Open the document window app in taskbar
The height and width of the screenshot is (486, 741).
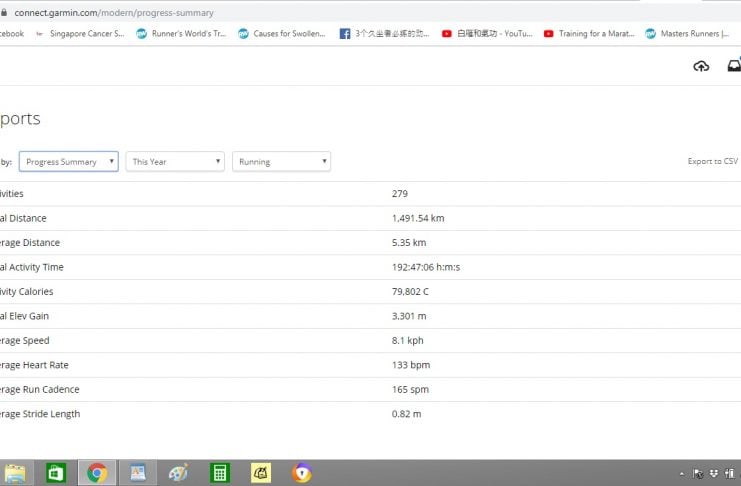(x=138, y=473)
